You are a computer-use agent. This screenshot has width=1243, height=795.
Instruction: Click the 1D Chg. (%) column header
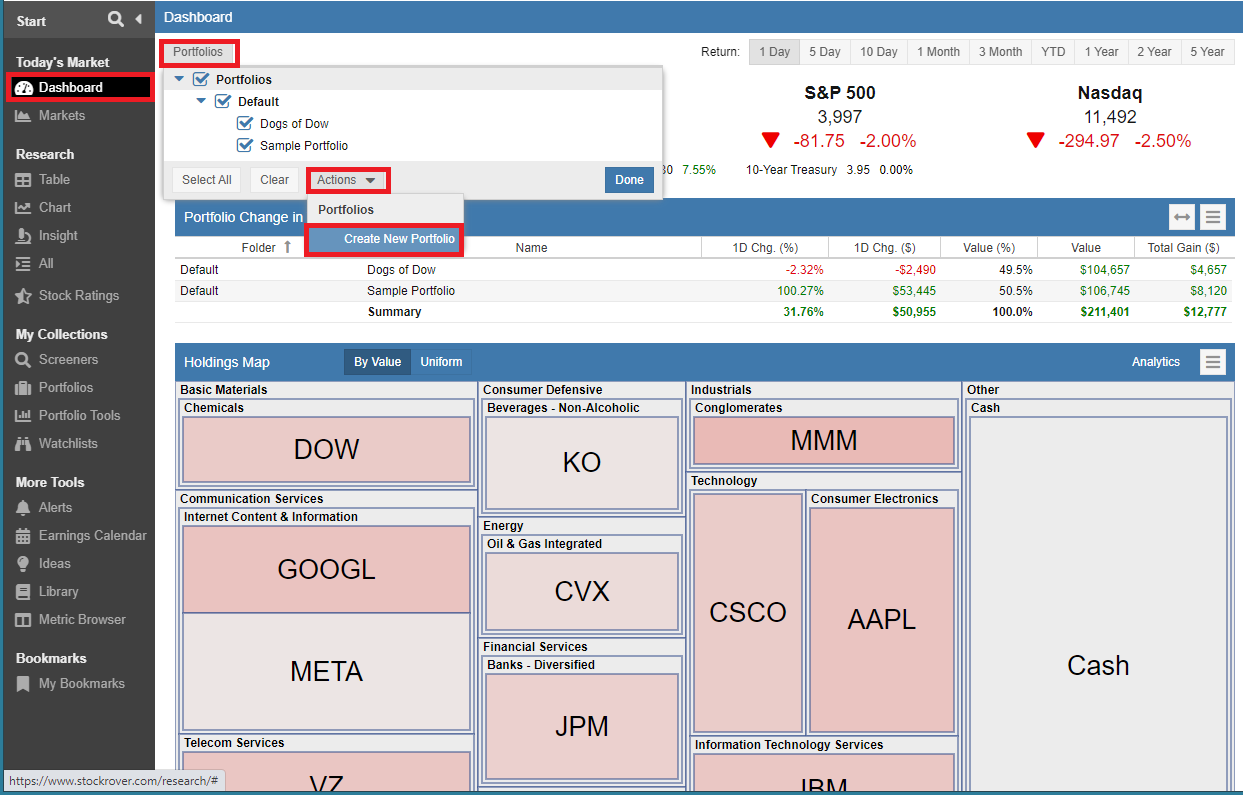[x=765, y=248]
